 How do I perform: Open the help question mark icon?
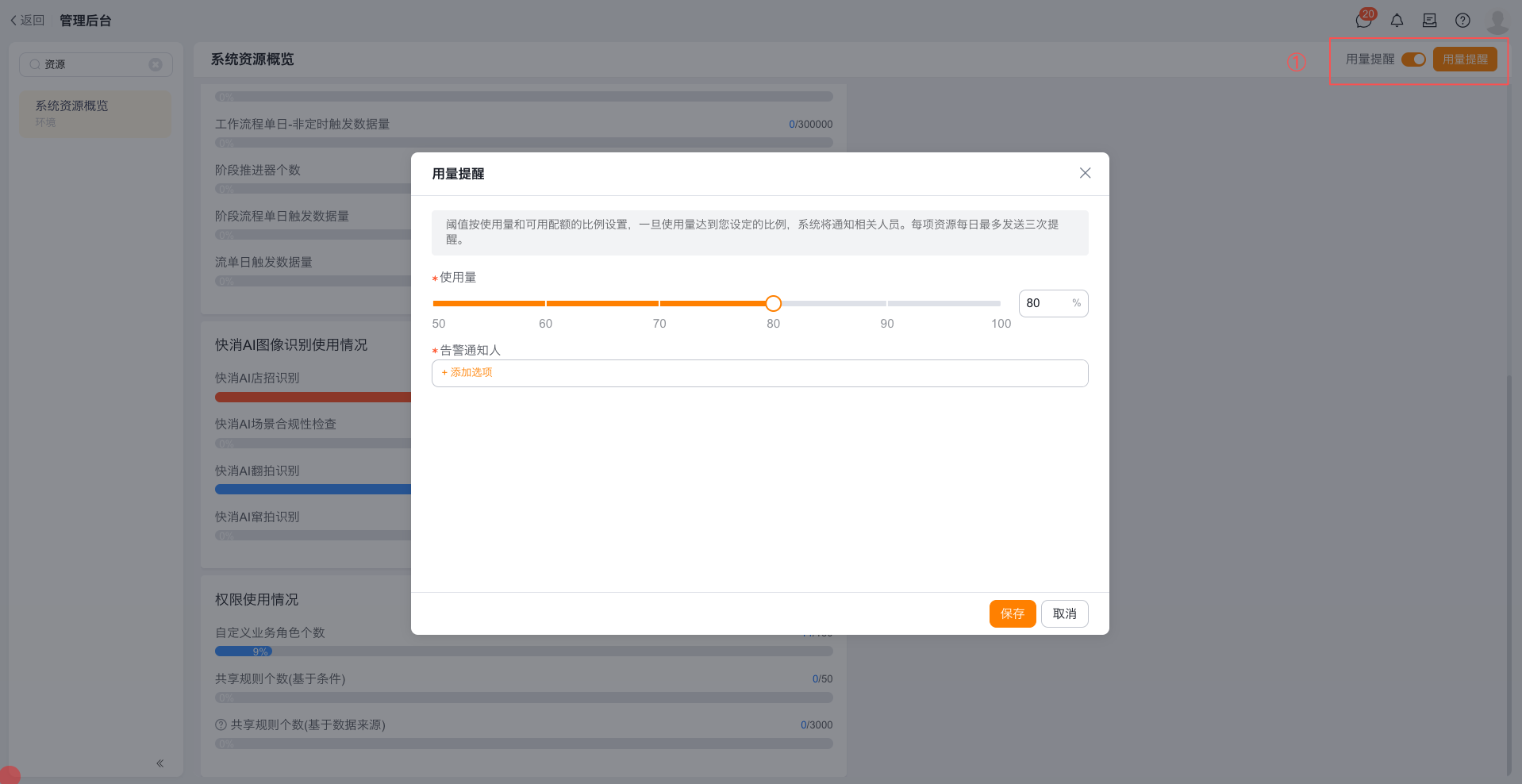click(x=1462, y=21)
